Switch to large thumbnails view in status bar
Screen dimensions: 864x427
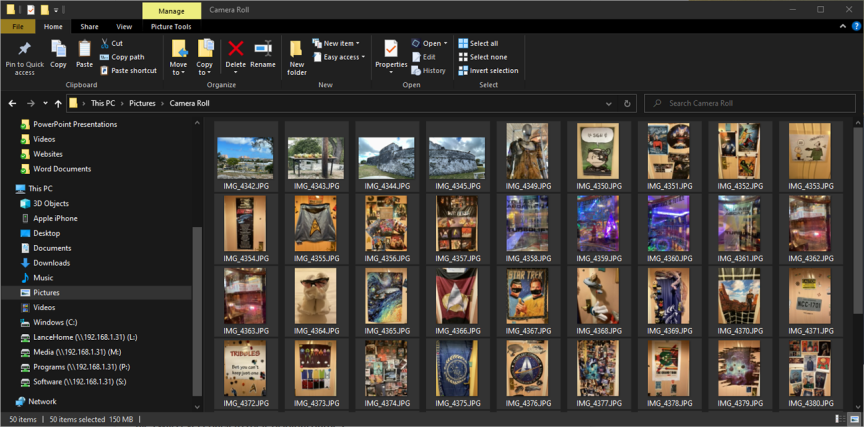[x=853, y=419]
